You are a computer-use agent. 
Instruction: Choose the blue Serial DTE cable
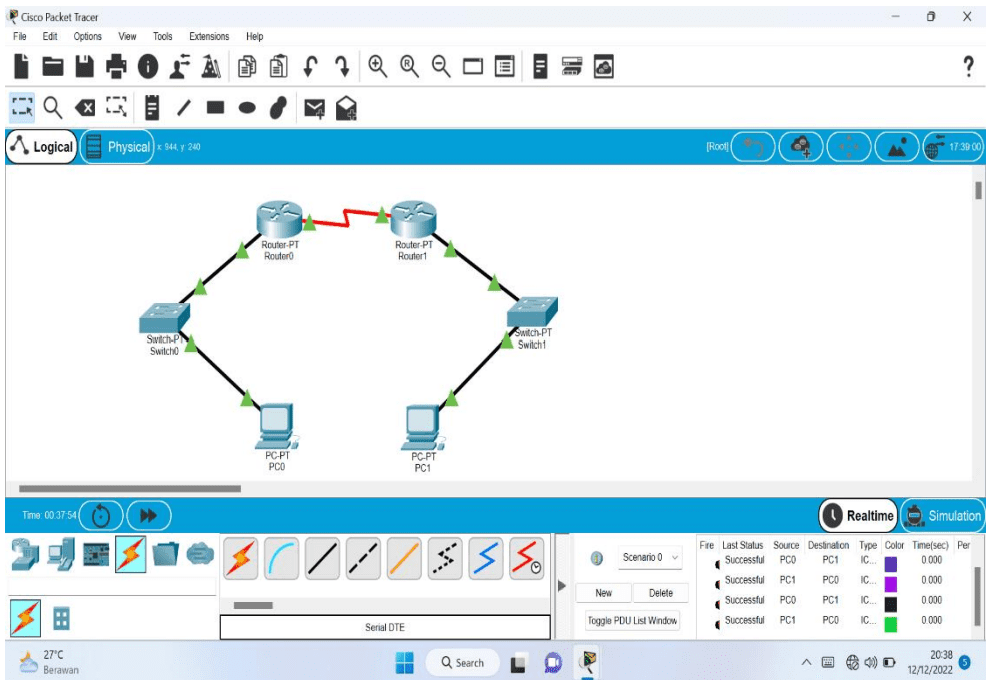[x=486, y=559]
